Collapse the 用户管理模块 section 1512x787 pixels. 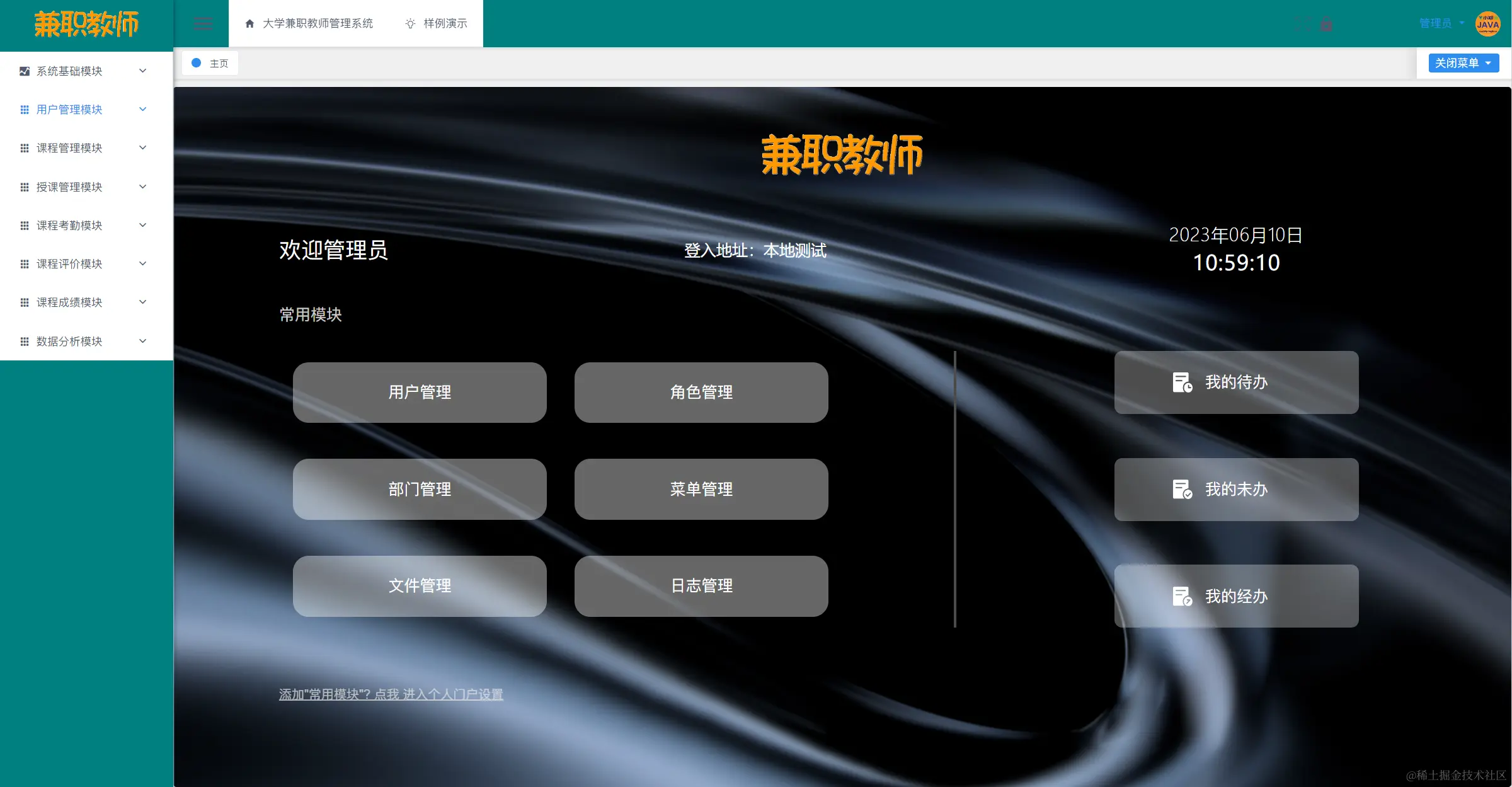pyautogui.click(x=142, y=109)
